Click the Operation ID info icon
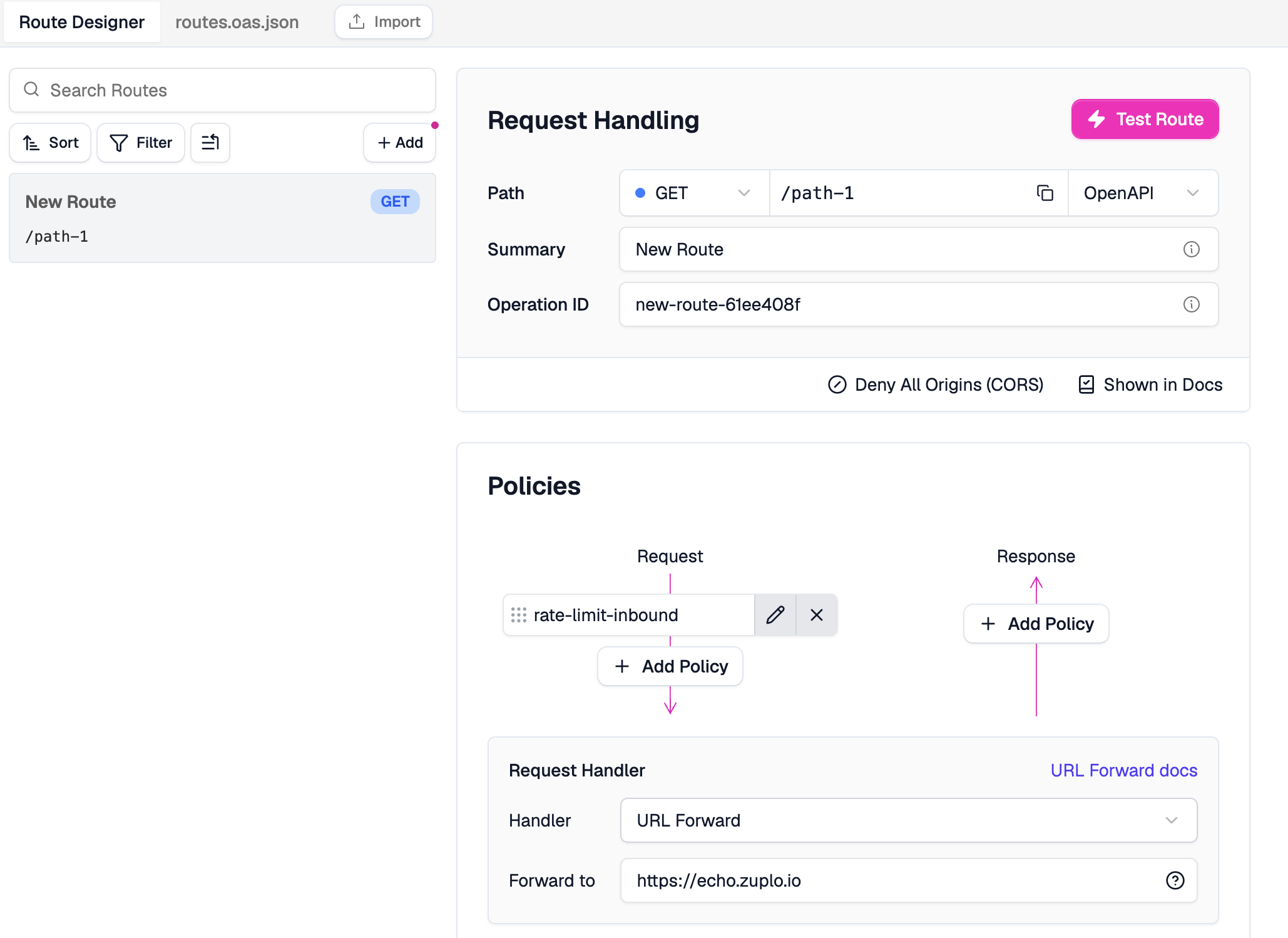Image resolution: width=1288 pixels, height=938 pixels. [x=1191, y=304]
